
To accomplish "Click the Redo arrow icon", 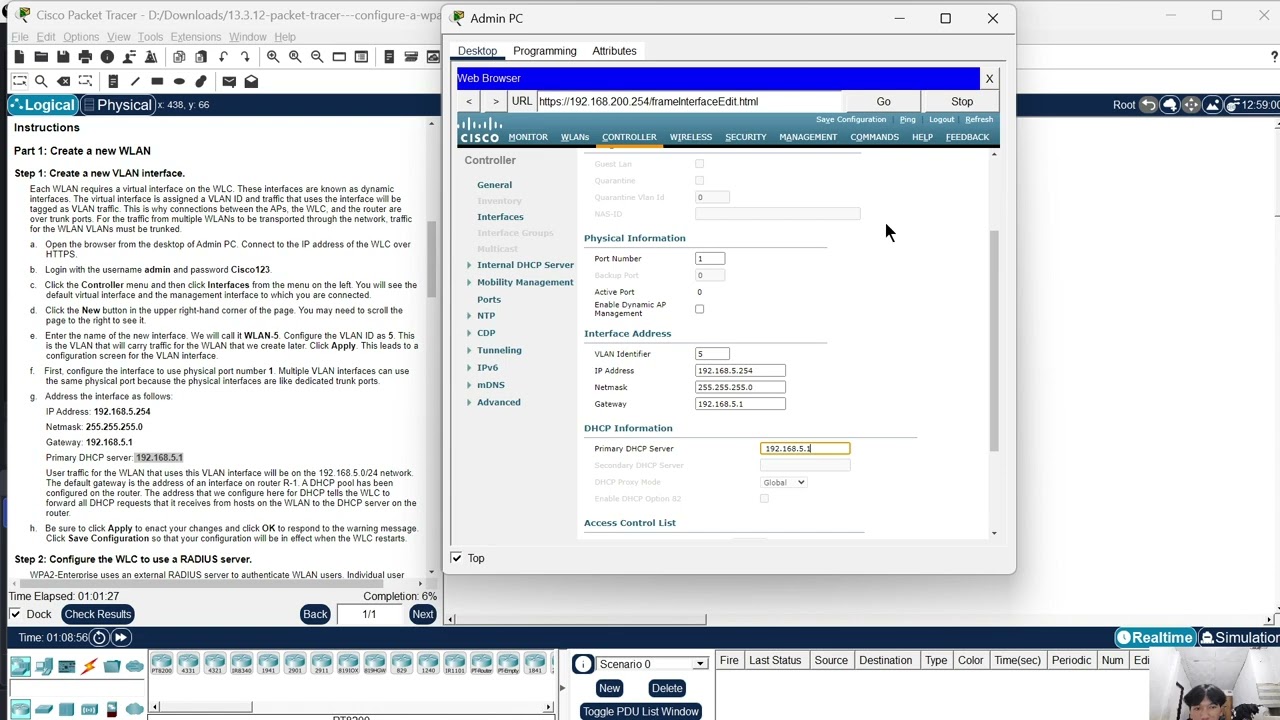I will coord(245,57).
